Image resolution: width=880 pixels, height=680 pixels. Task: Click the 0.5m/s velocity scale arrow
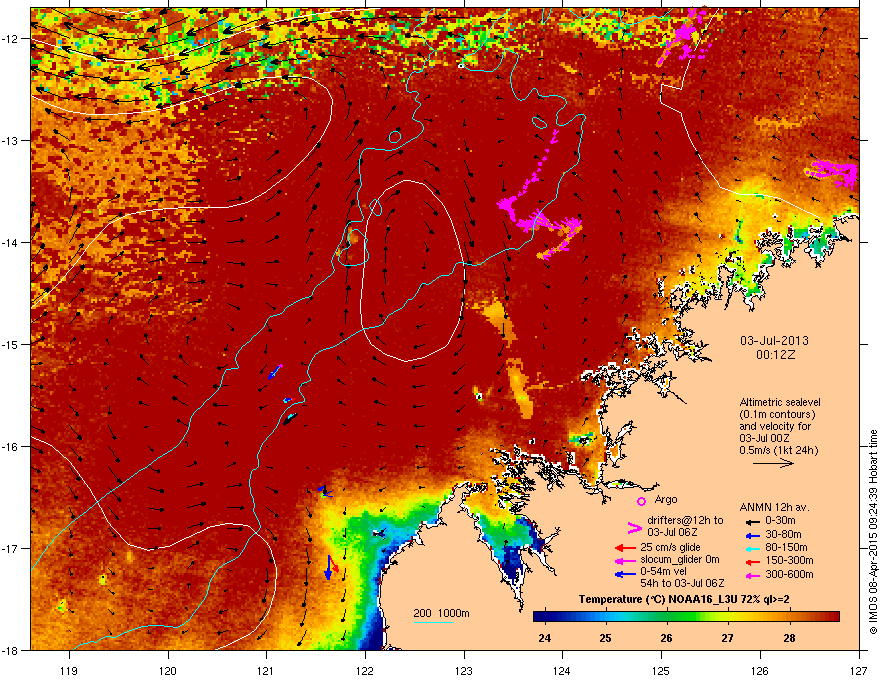coord(773,463)
